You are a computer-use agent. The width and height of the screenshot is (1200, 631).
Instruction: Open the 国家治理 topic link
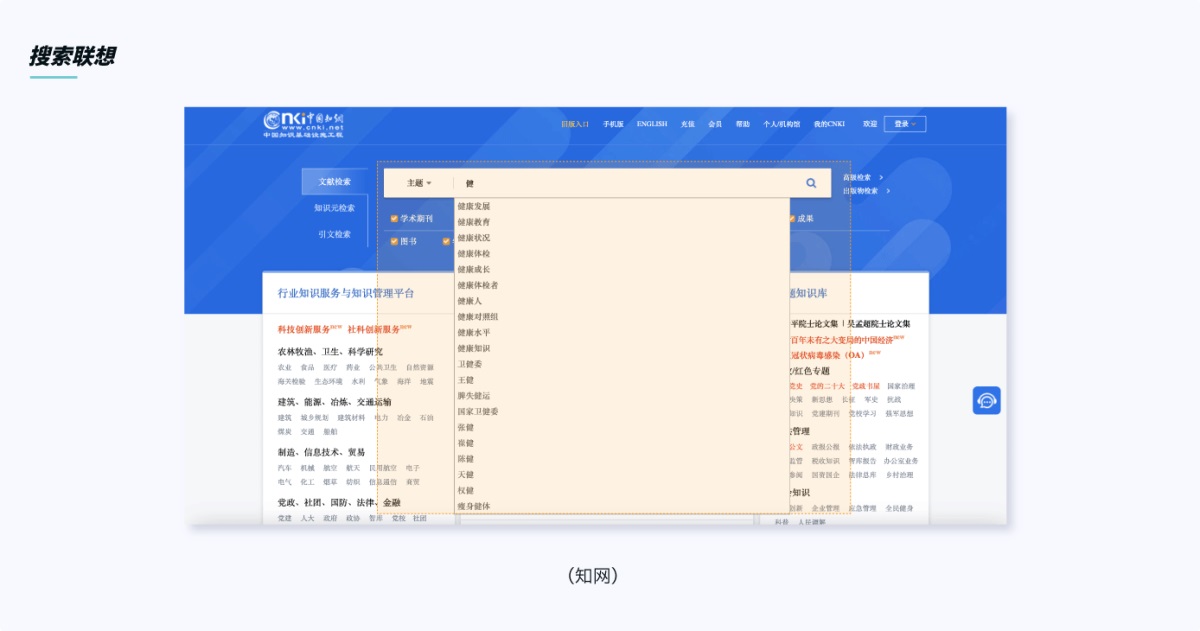901,386
